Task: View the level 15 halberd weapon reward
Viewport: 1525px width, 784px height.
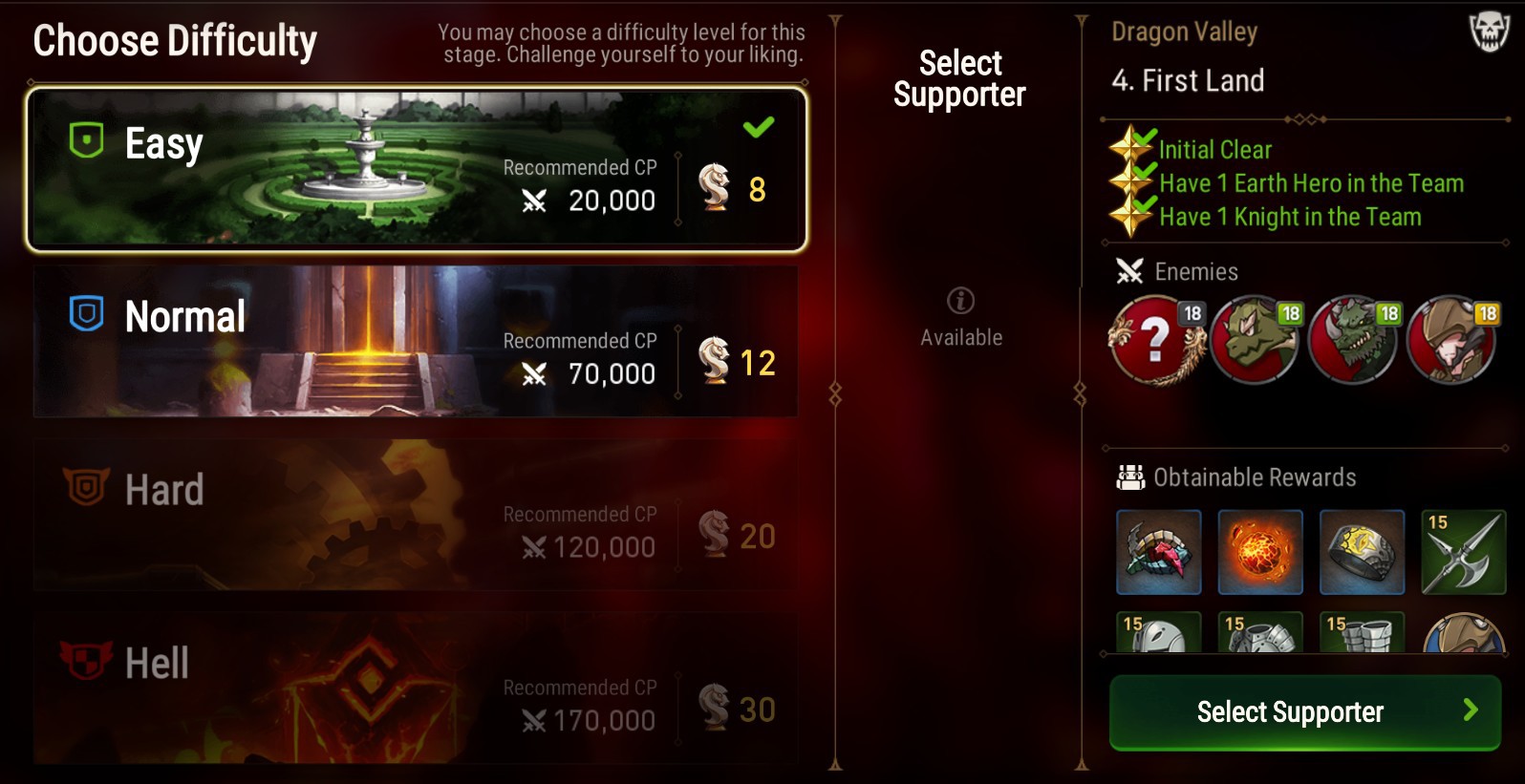Action: 1464,552
